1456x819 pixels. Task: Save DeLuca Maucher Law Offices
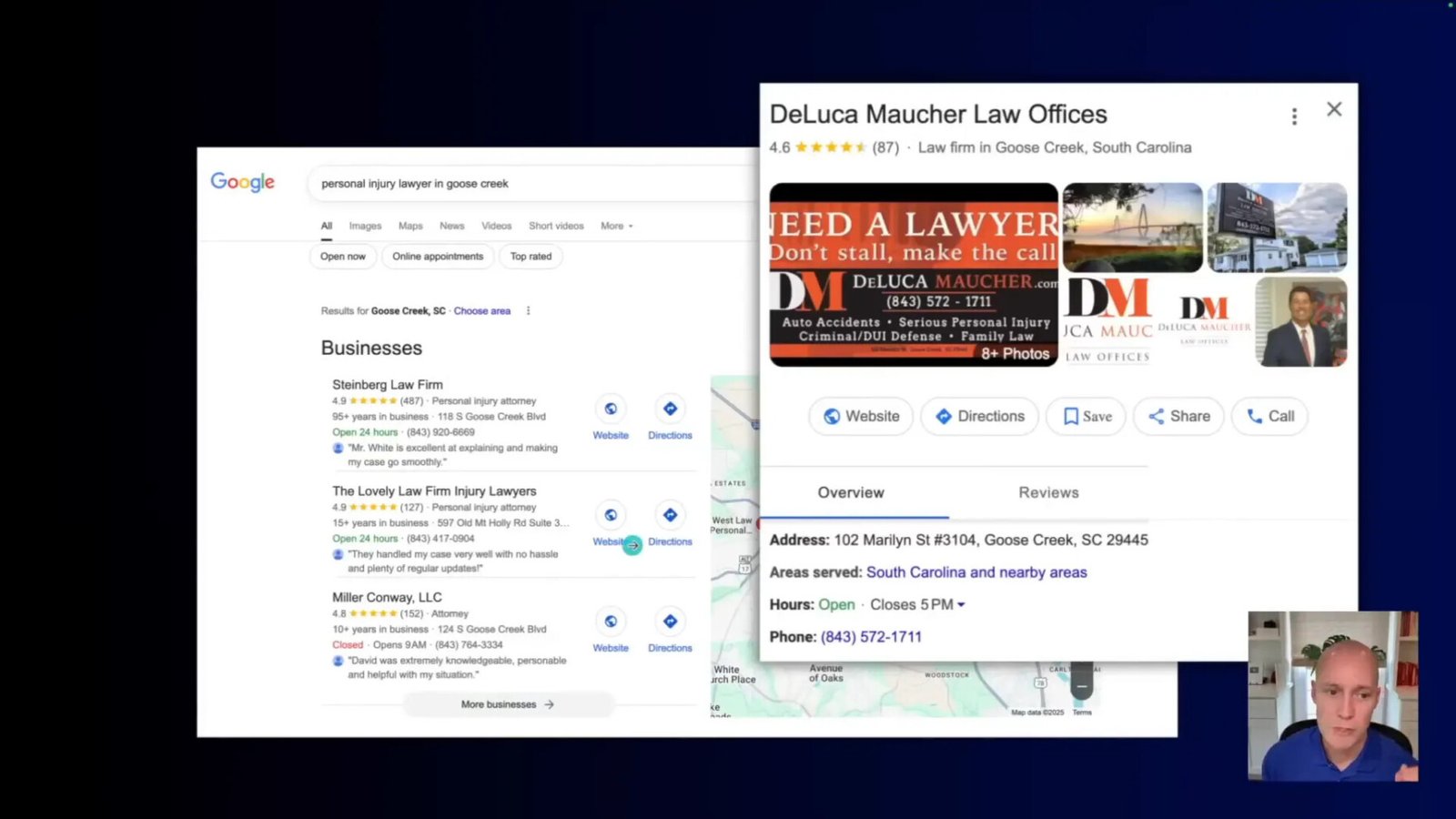1087,416
